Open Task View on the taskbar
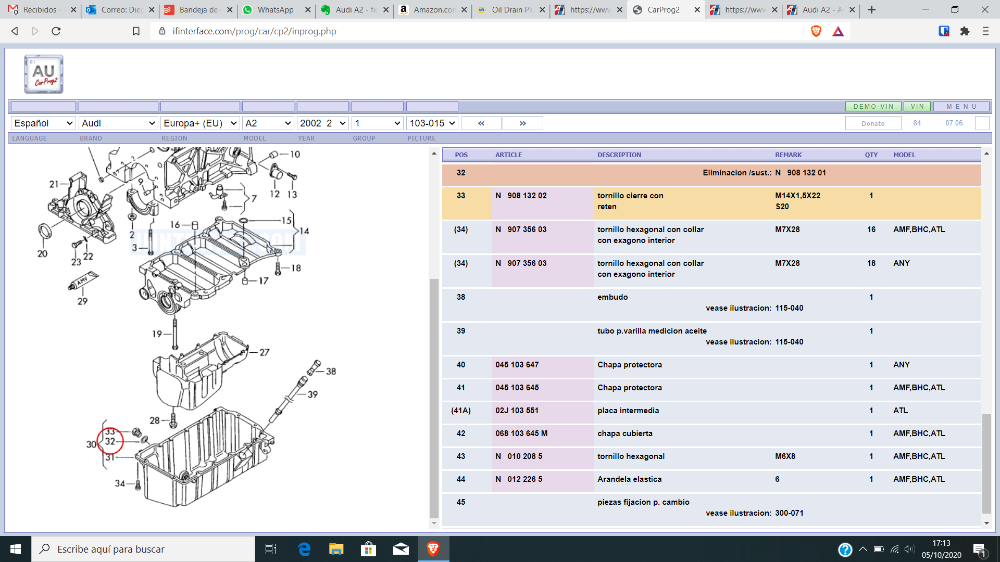This screenshot has height=562, width=1000. pyautogui.click(x=270, y=549)
